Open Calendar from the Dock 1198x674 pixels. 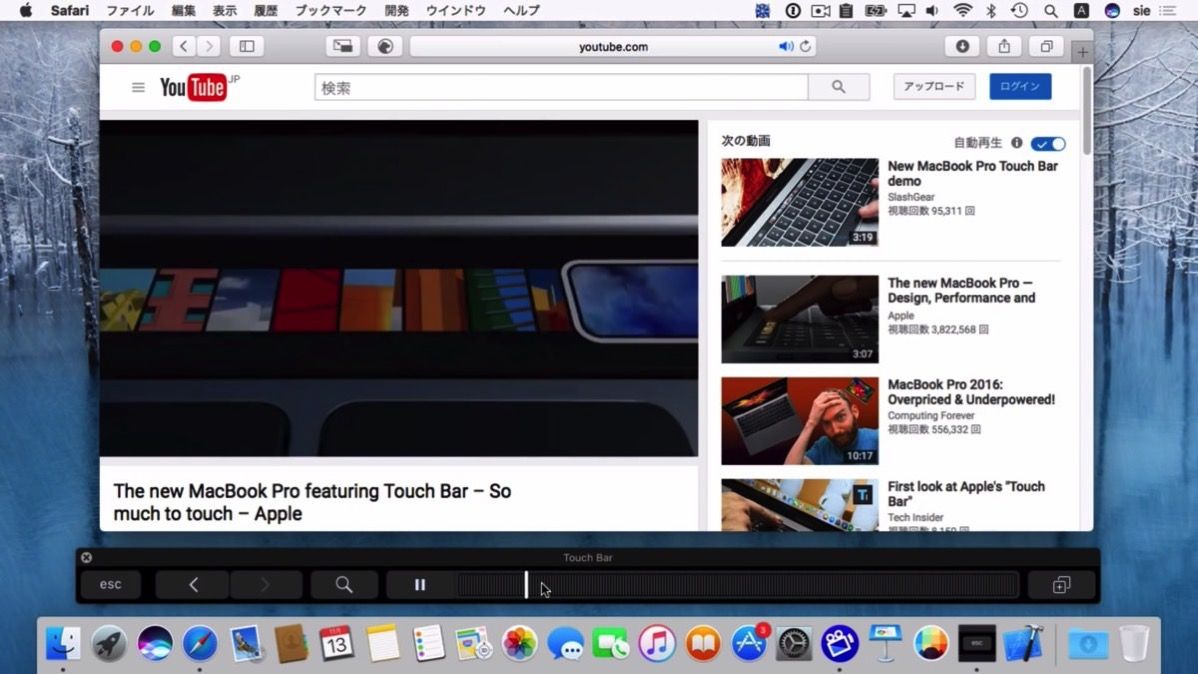coord(337,642)
